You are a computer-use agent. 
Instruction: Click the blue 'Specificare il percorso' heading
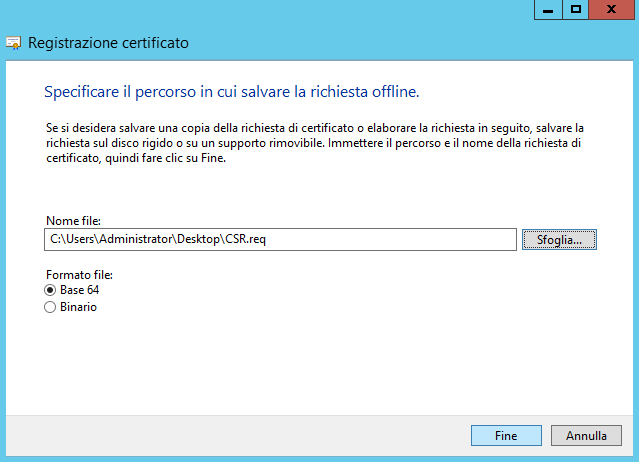coord(231,92)
